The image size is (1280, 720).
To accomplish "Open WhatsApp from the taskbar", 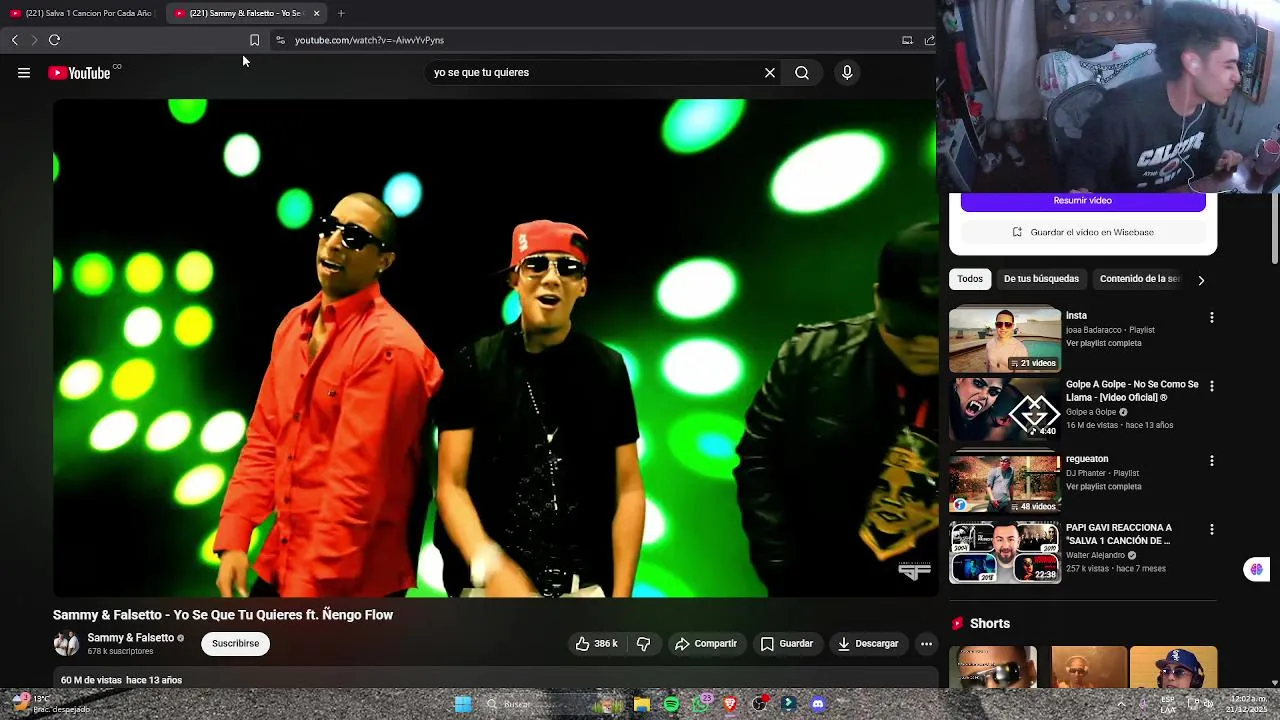I will click(700, 704).
